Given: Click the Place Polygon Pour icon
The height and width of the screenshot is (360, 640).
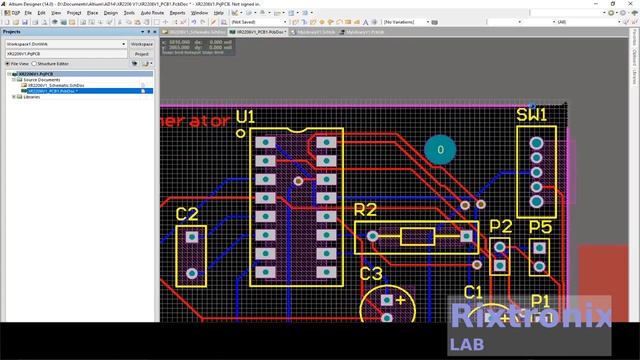Looking at the screenshot, I should [x=357, y=22].
